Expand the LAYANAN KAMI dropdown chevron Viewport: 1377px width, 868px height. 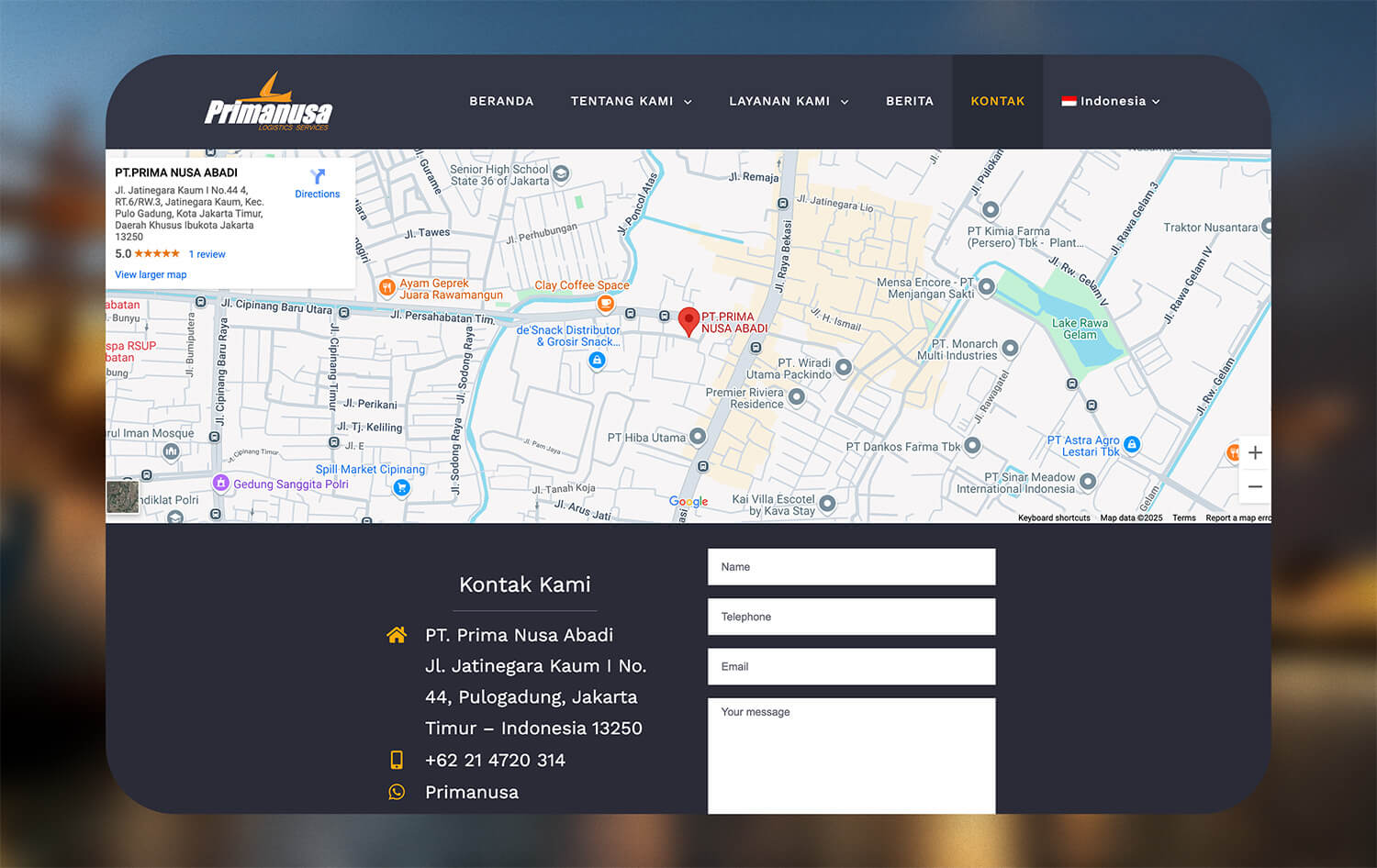click(845, 102)
